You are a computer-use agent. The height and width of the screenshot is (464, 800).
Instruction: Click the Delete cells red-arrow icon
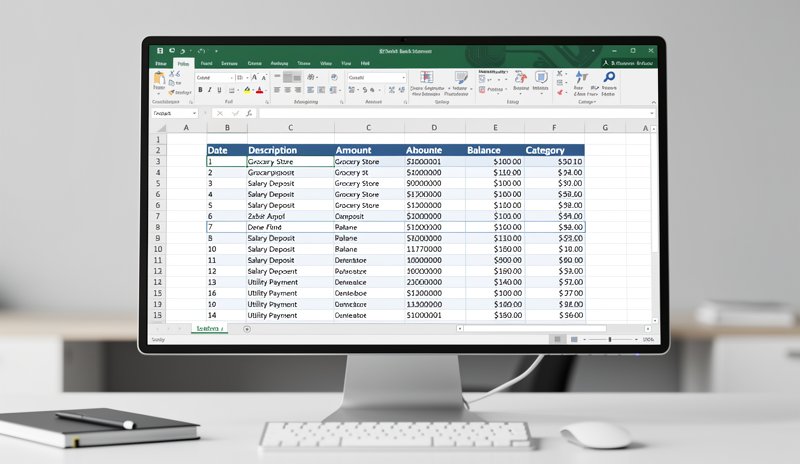521,78
